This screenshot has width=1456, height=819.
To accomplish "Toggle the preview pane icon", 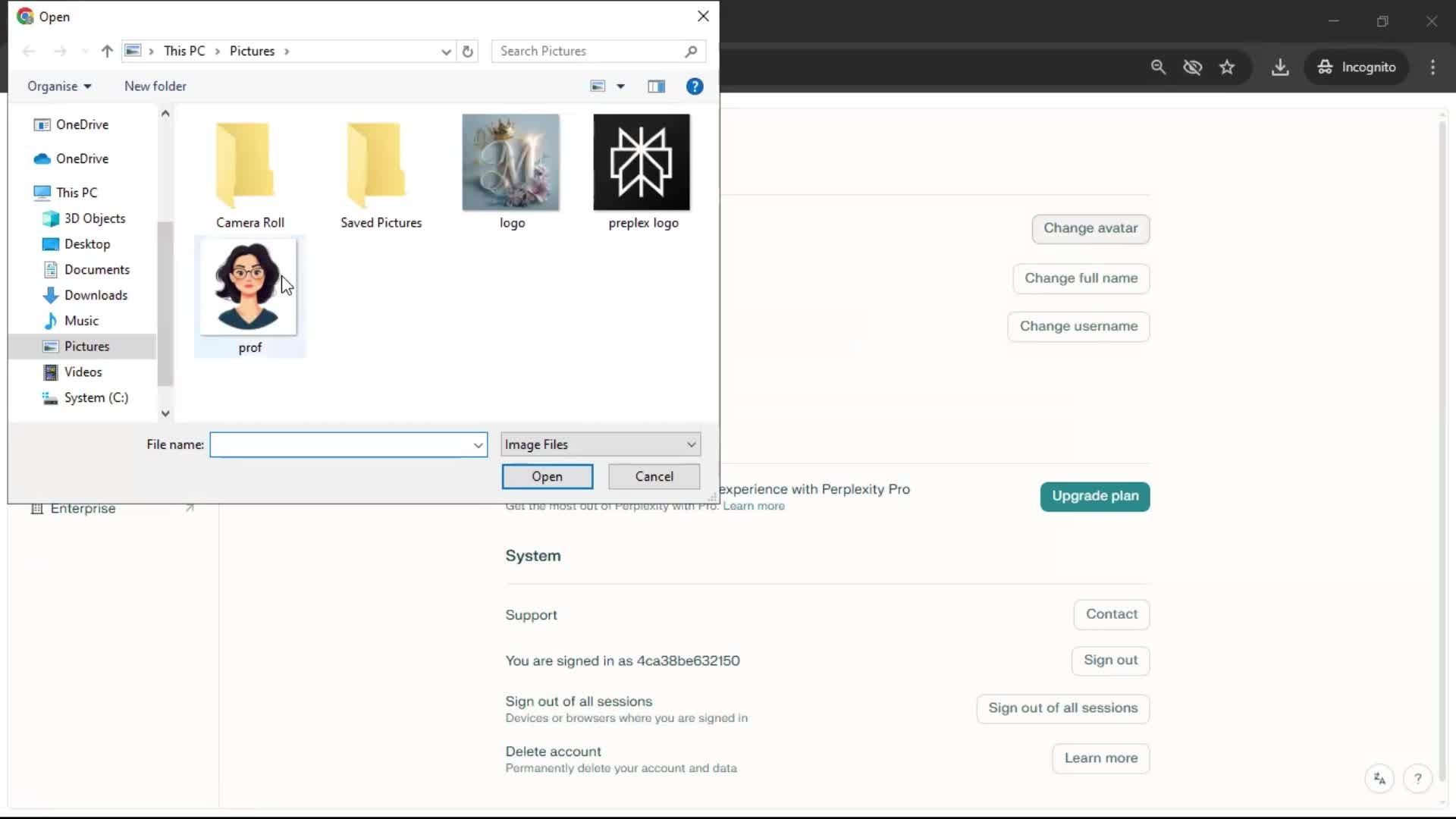I will [656, 86].
